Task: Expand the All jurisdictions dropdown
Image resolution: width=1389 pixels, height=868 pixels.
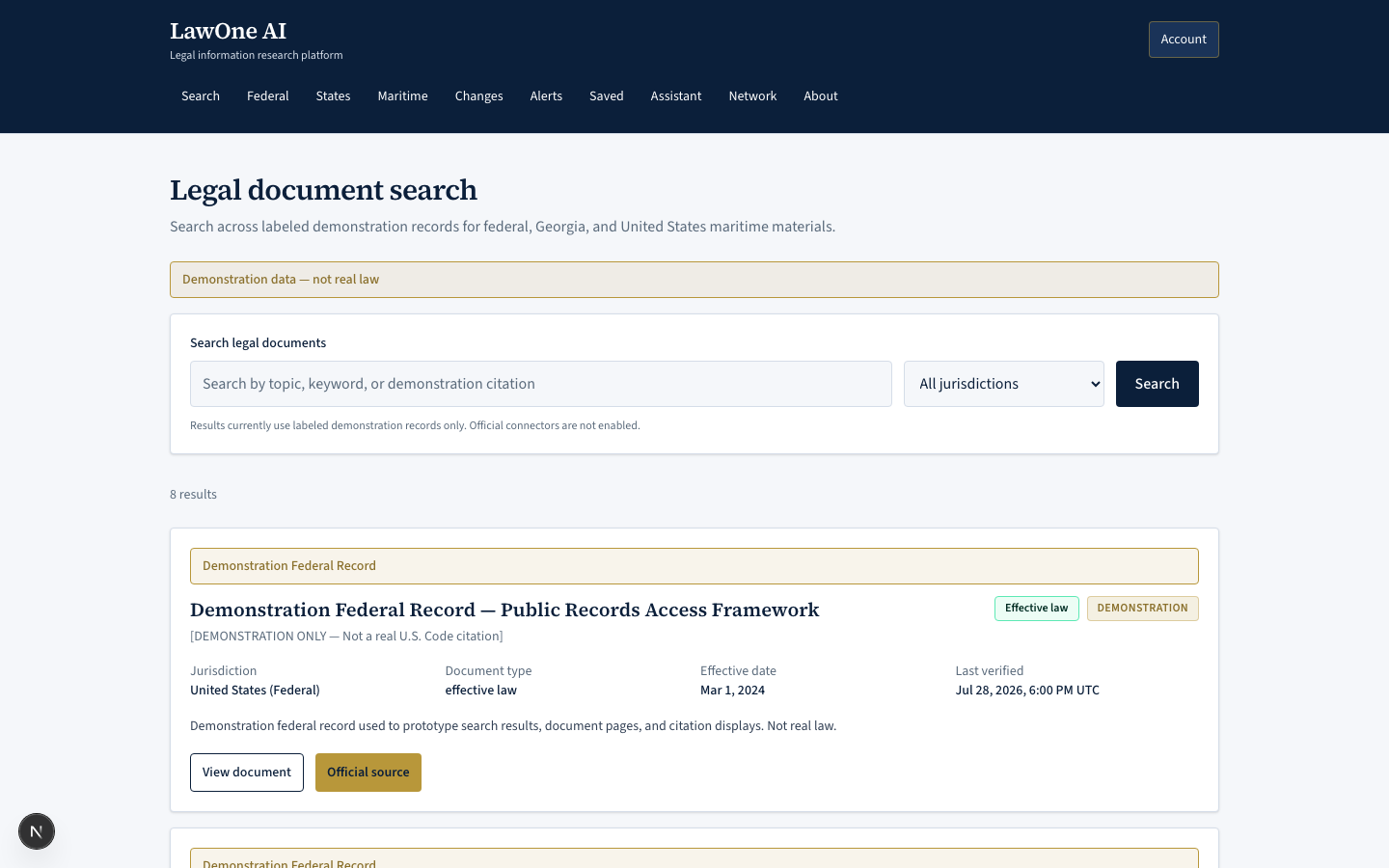Action: point(1004,384)
